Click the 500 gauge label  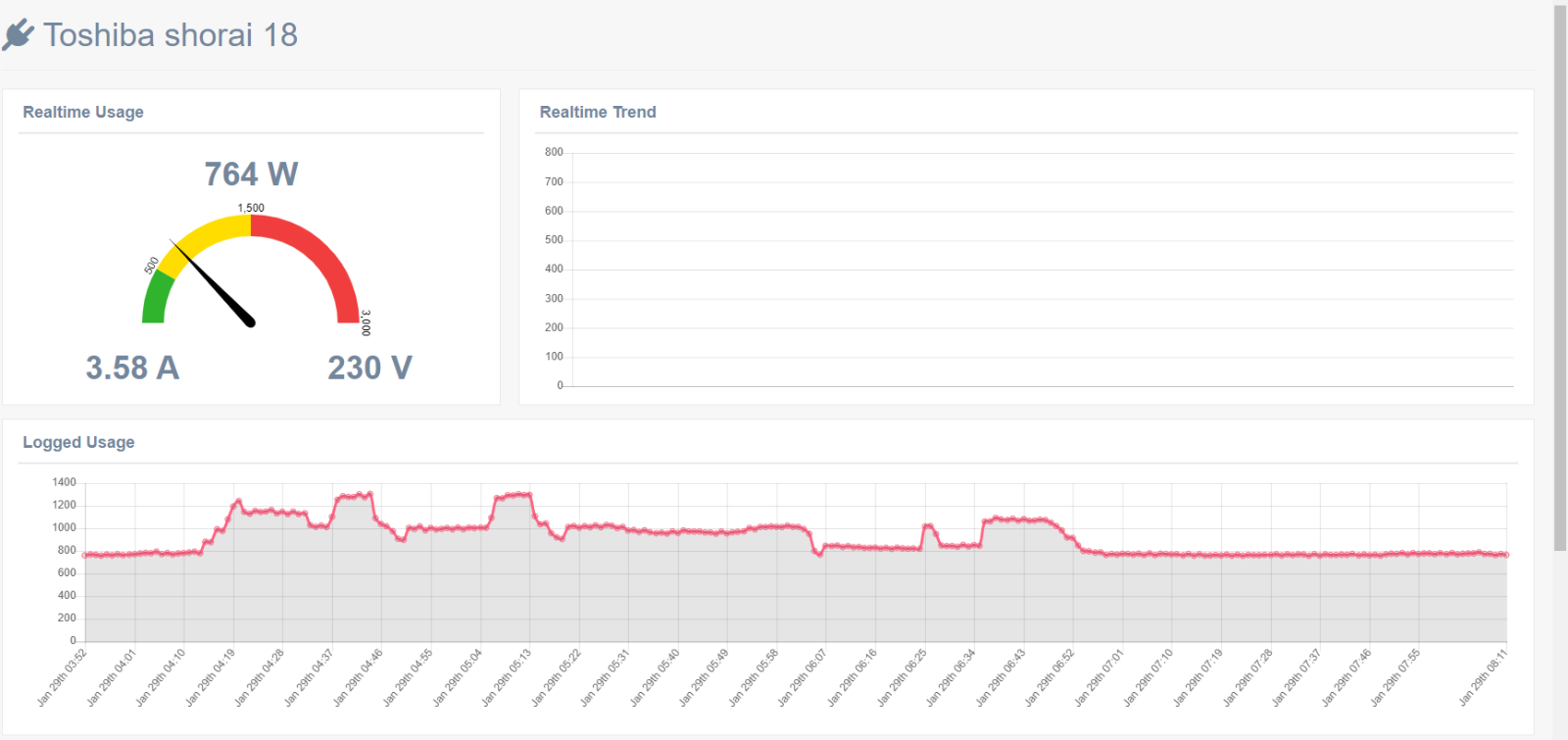coord(152,266)
